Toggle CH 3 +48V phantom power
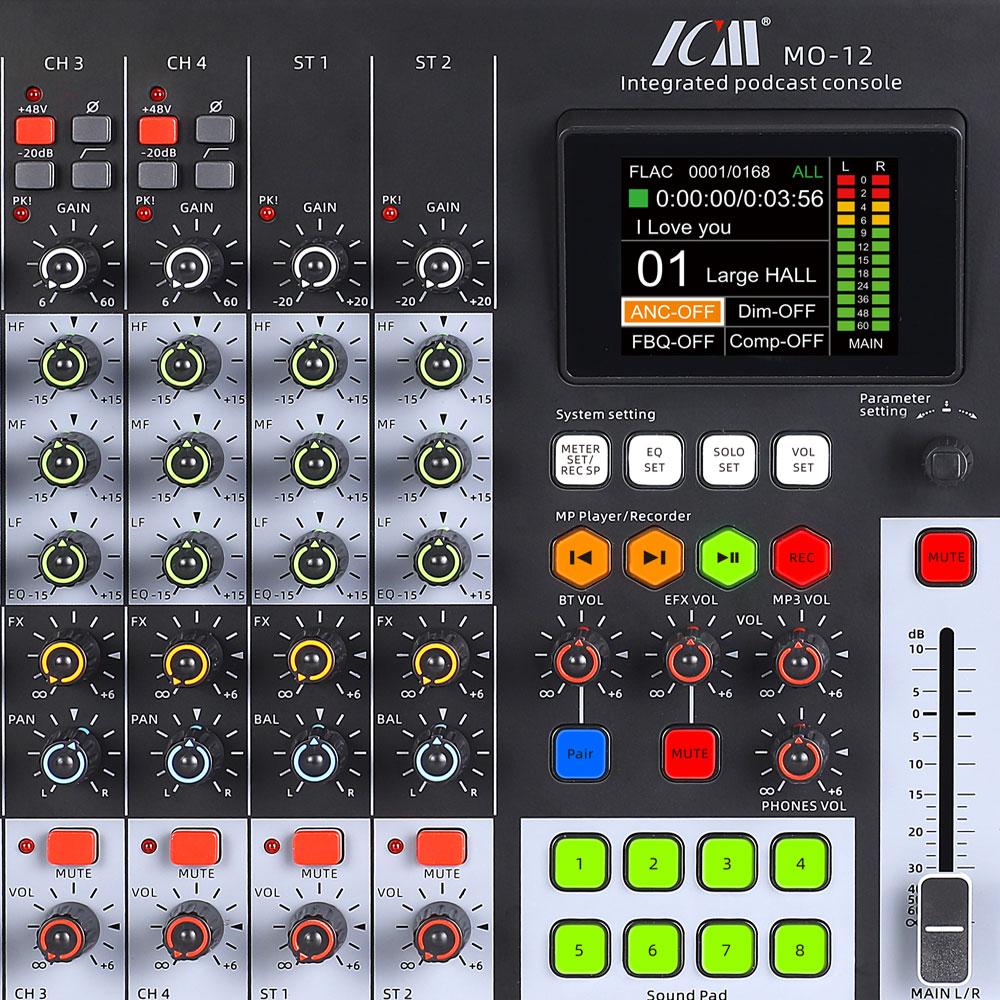1000x1000 pixels. [35, 131]
